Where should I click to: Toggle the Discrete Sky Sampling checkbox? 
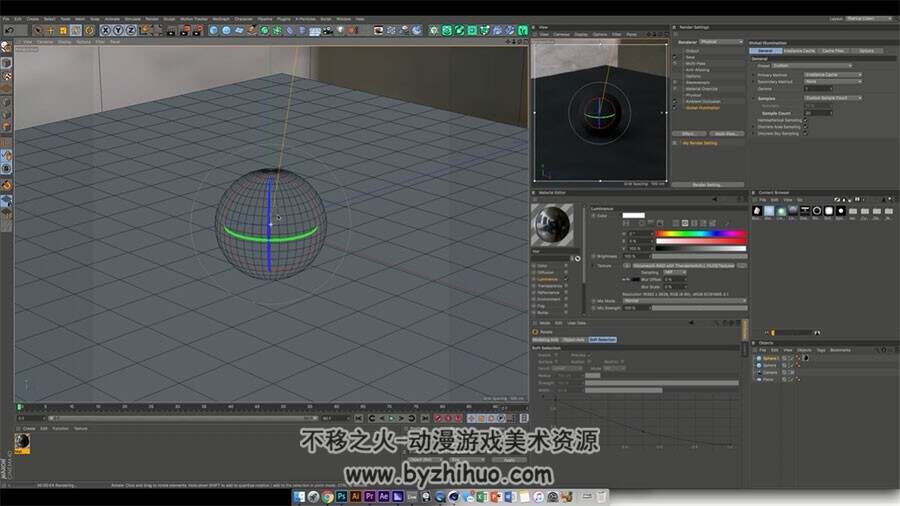click(x=805, y=134)
